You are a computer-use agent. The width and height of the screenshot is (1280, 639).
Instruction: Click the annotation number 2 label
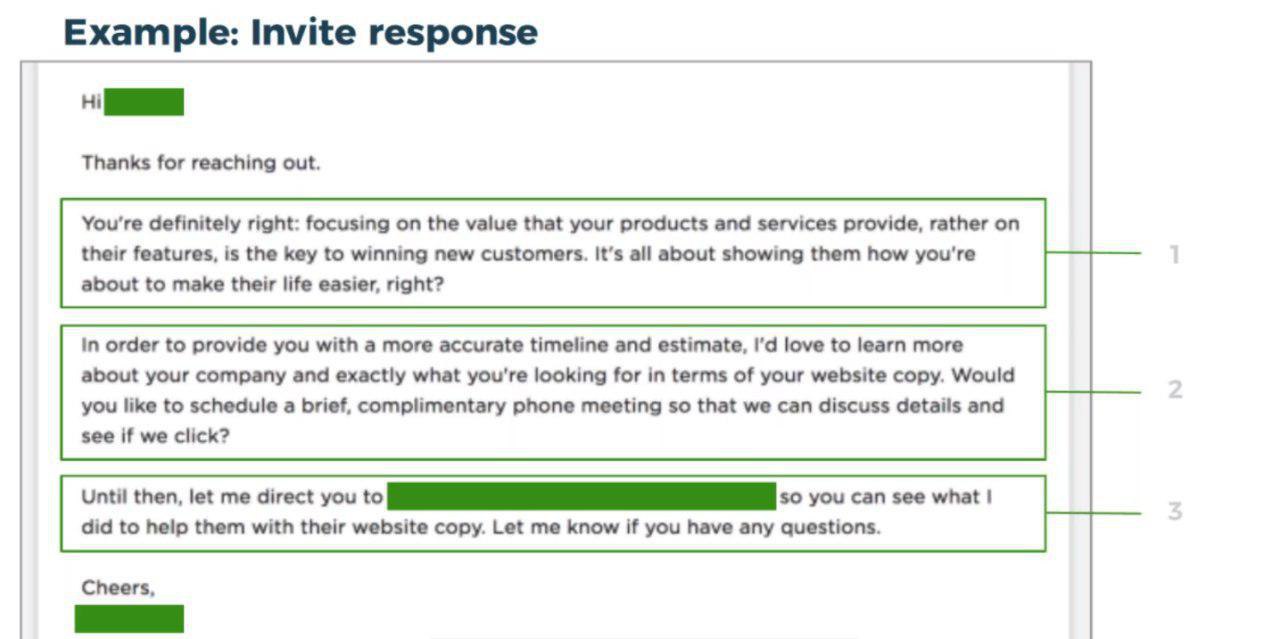pos(1175,389)
